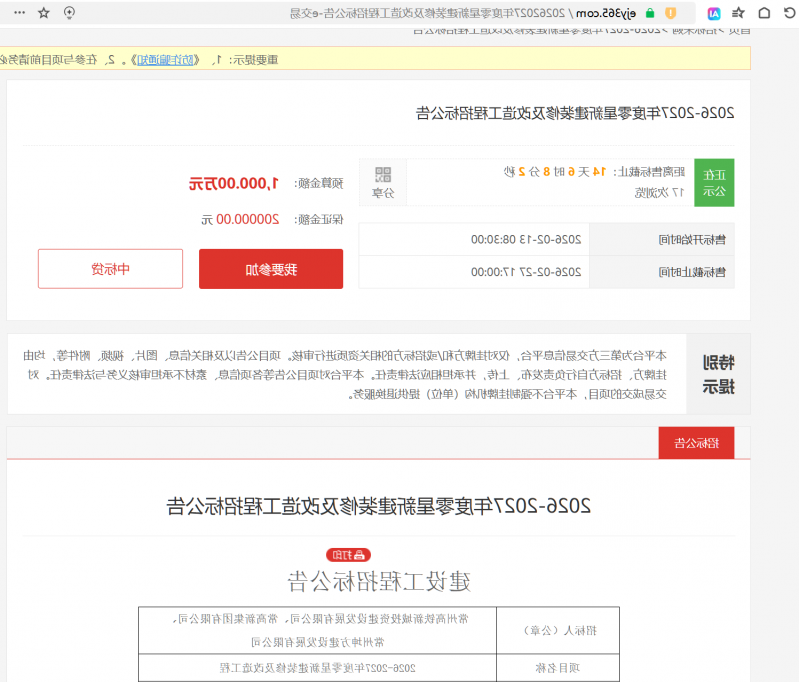Click the 售标截止时间 label cell

(x=661, y=272)
